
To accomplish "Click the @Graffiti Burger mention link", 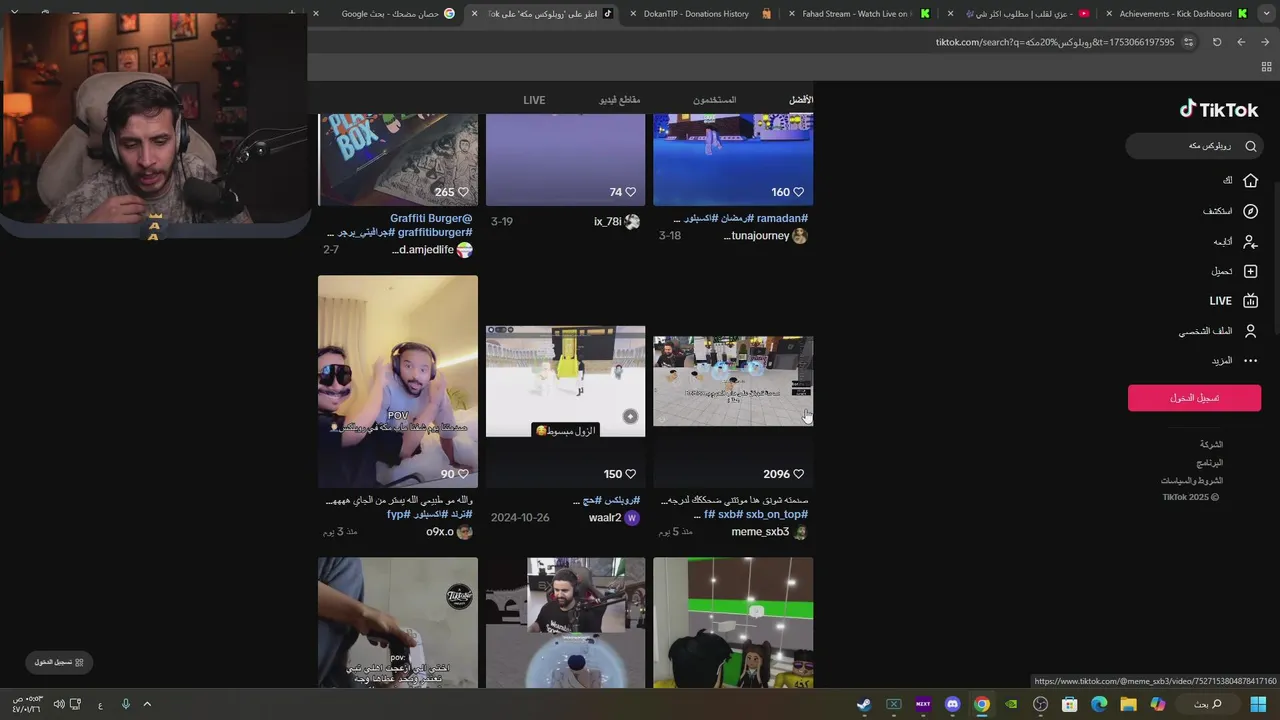I will 431,218.
